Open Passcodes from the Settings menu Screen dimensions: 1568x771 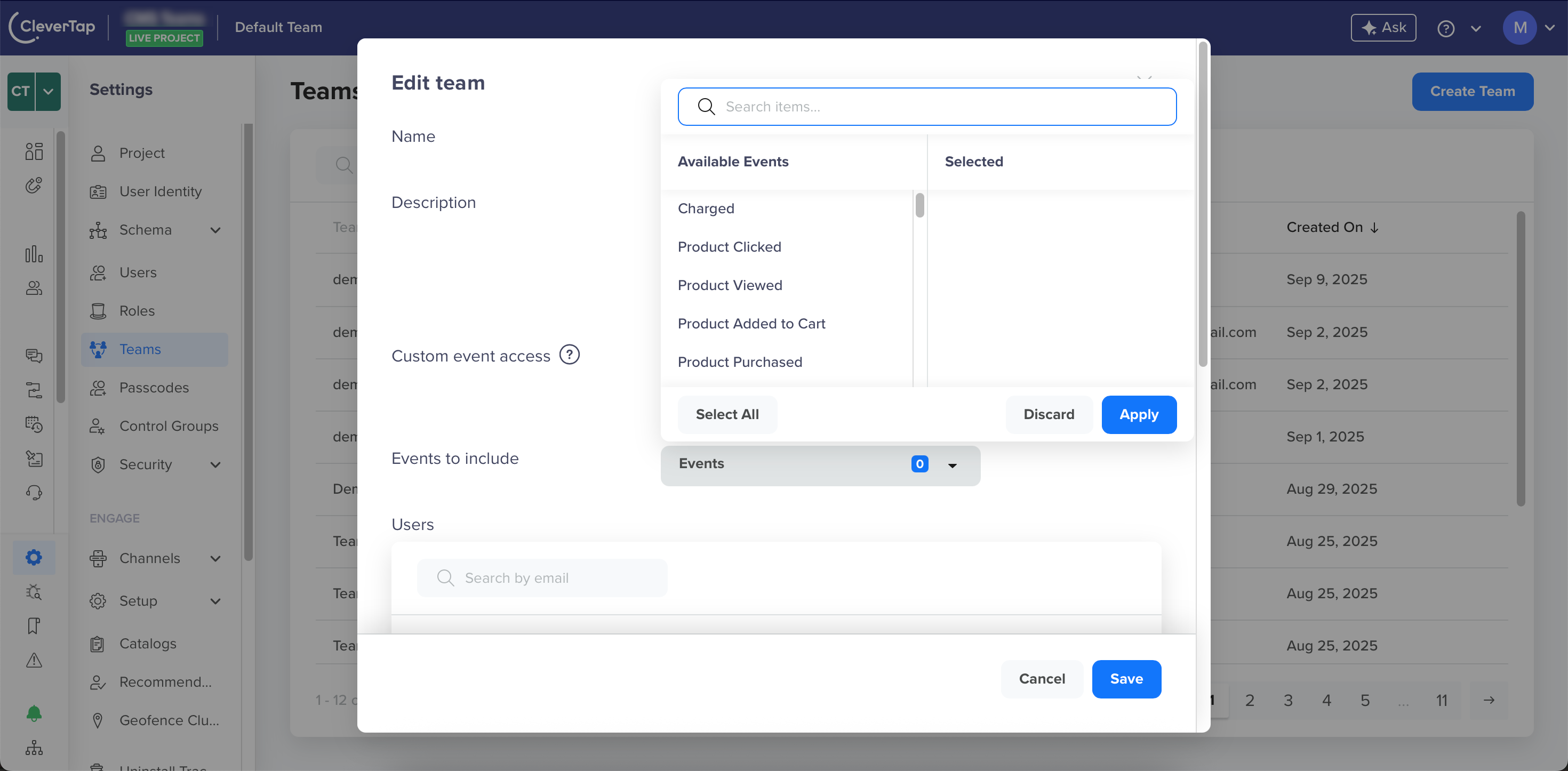pyautogui.click(x=154, y=388)
